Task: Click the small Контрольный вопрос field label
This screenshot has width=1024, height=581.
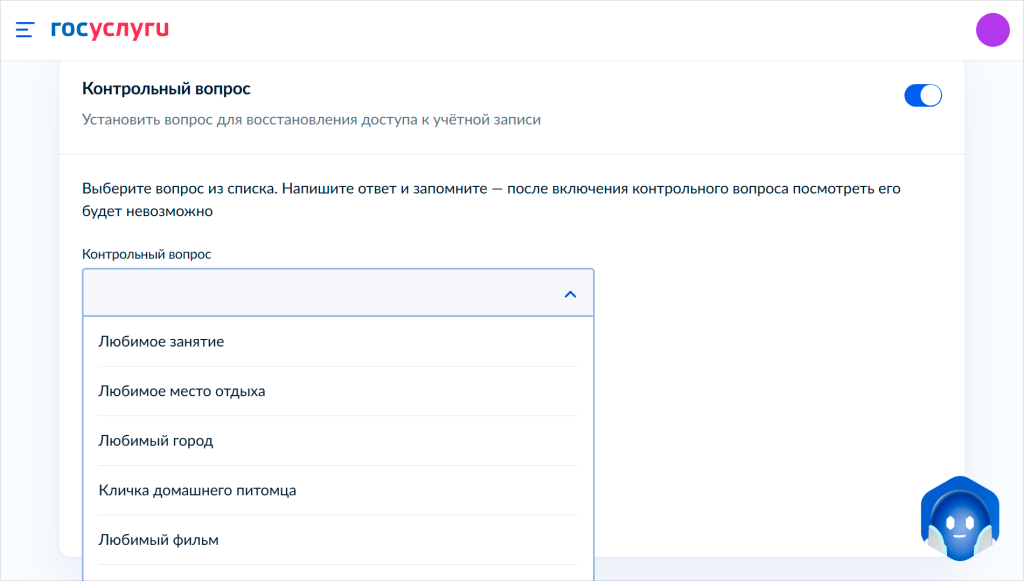Action: pyautogui.click(x=147, y=254)
